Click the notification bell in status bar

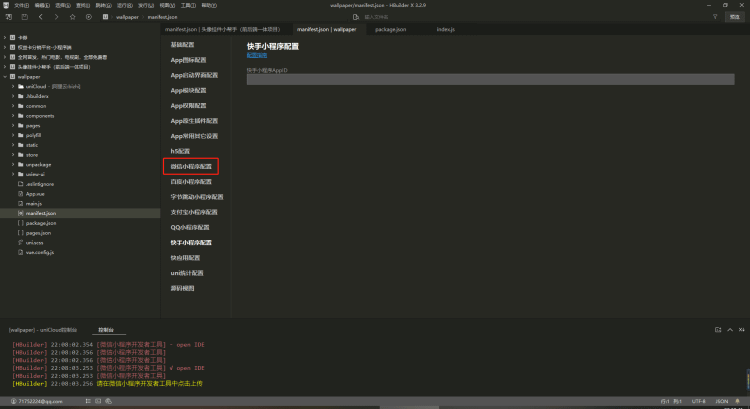[737, 401]
